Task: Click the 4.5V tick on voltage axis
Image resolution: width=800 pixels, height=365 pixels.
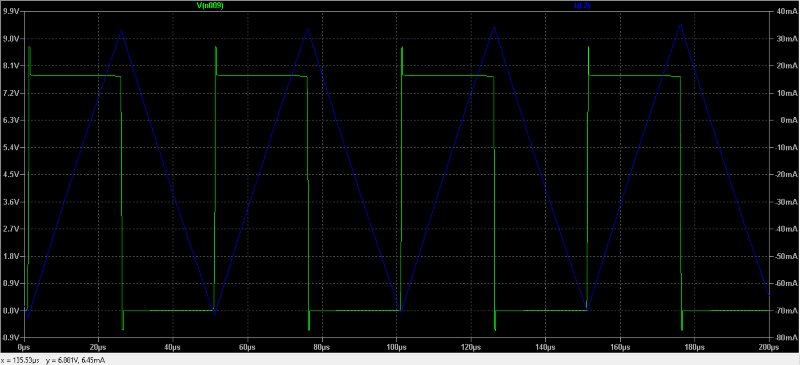Action: pyautogui.click(x=11, y=175)
